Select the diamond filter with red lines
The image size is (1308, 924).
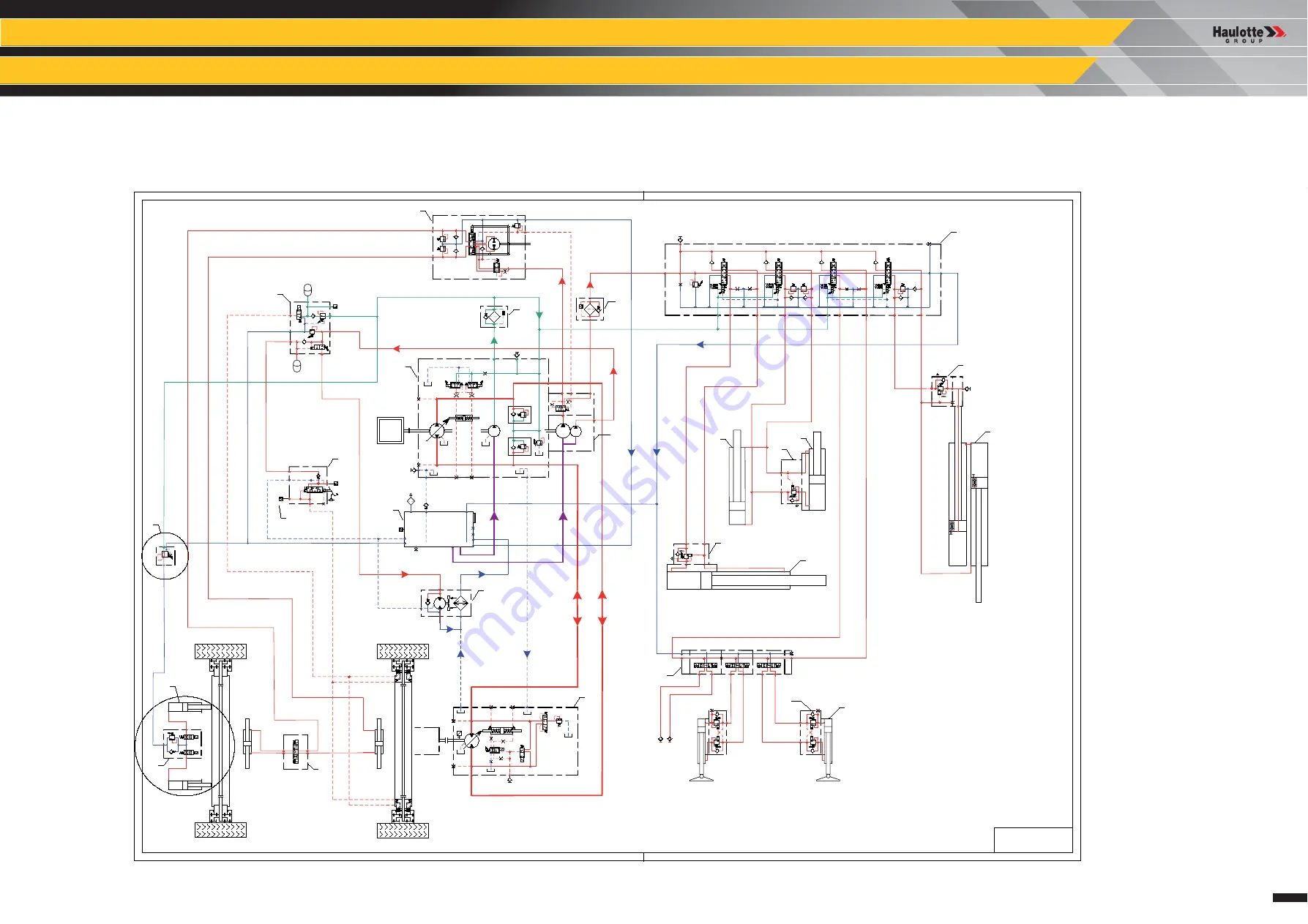coord(590,309)
